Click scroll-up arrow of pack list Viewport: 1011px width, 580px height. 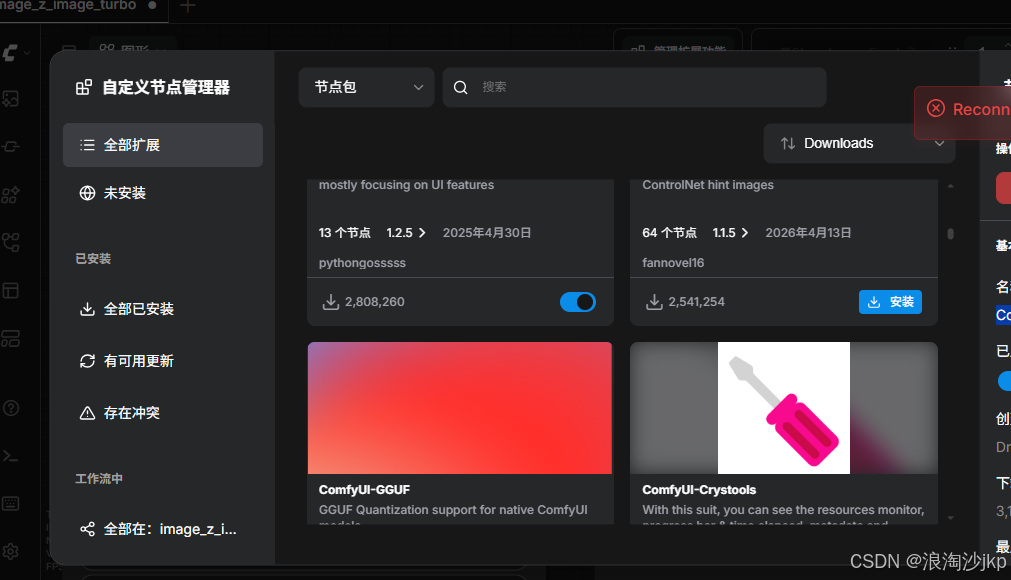[x=950, y=186]
